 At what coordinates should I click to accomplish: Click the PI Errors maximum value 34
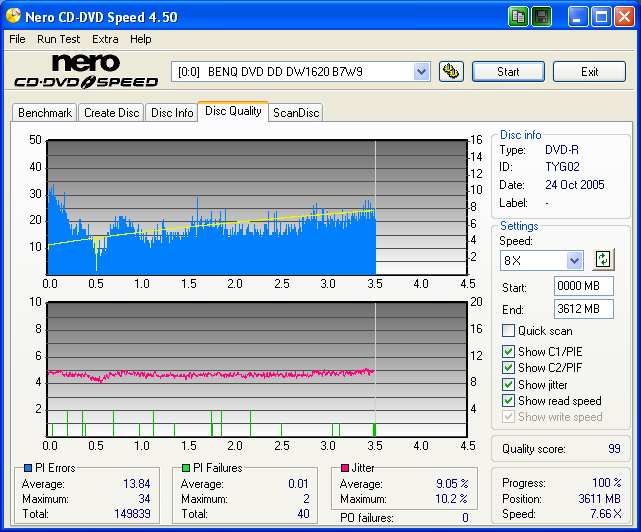click(144, 499)
